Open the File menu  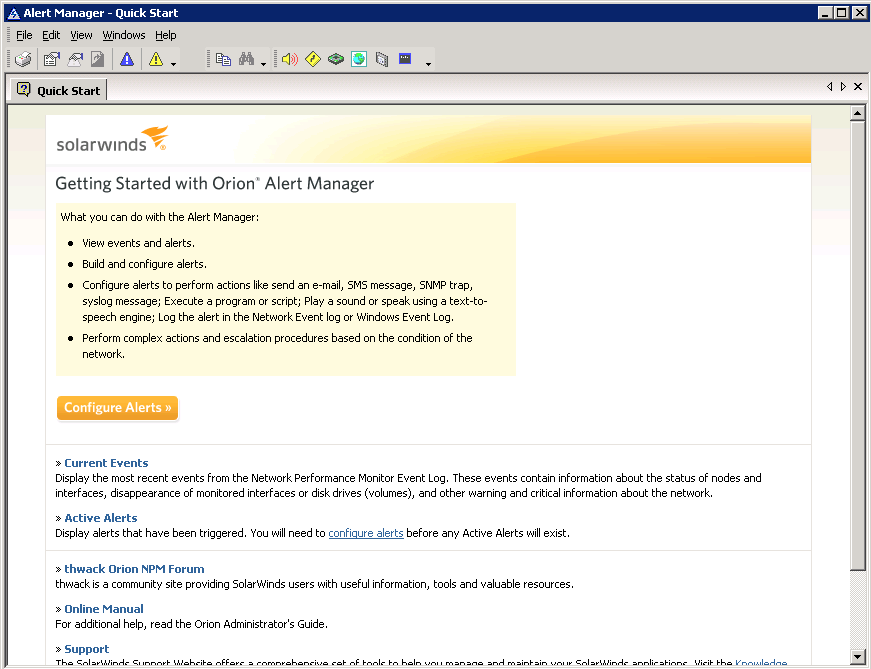(24, 35)
